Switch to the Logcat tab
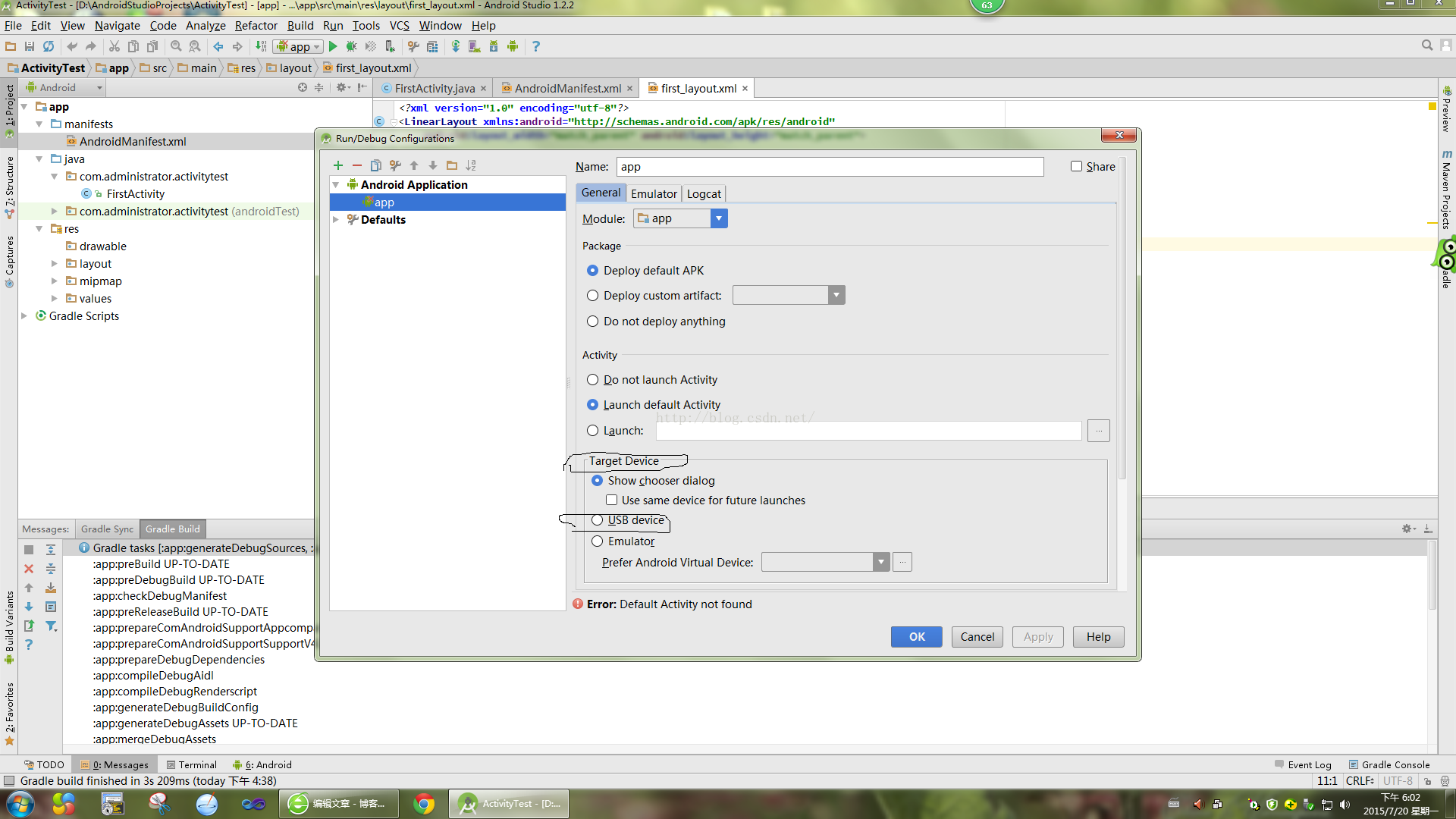The image size is (1456, 819). click(704, 193)
